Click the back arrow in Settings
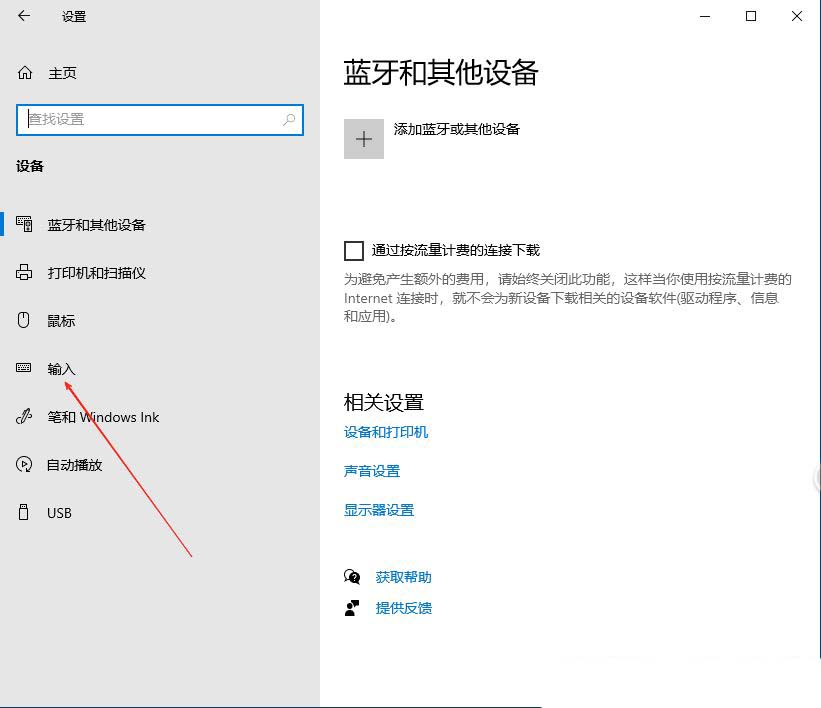Image resolution: width=821 pixels, height=708 pixels. 24,16
